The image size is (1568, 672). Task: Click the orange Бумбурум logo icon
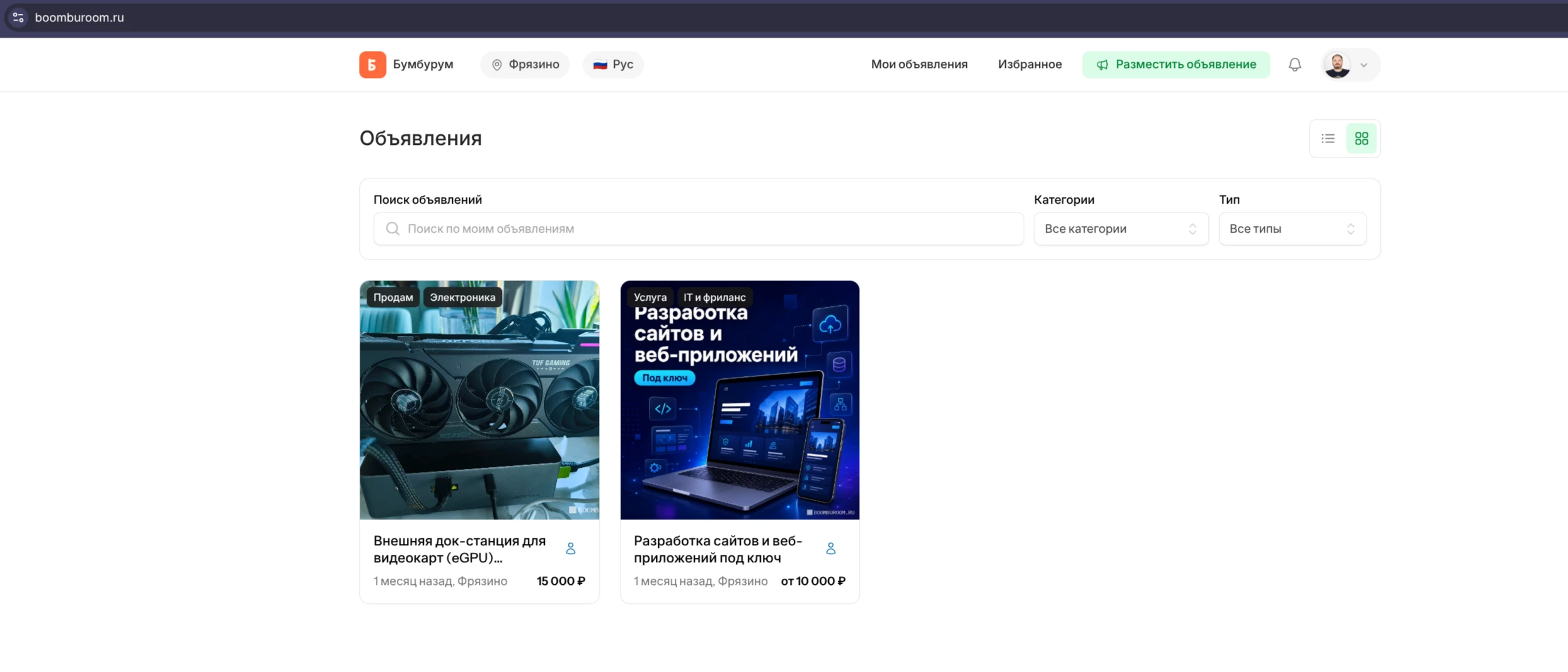tap(372, 64)
